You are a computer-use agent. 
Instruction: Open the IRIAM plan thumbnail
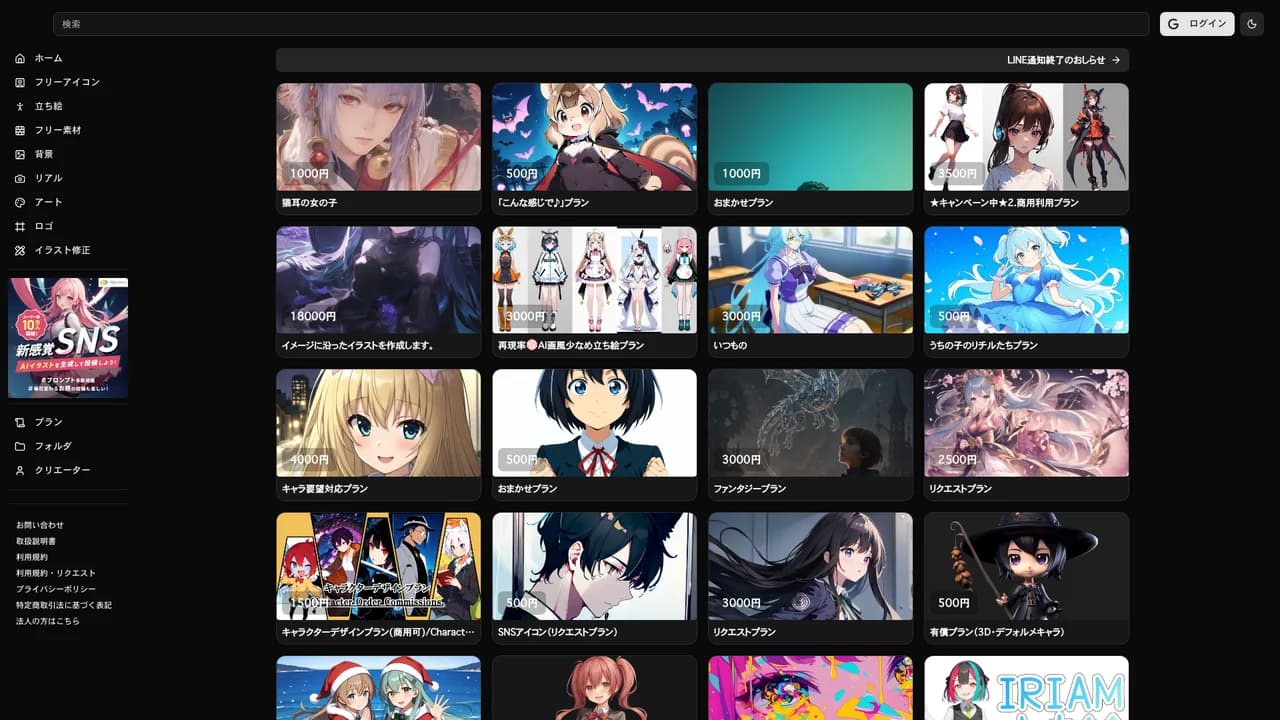pyautogui.click(x=1026, y=688)
